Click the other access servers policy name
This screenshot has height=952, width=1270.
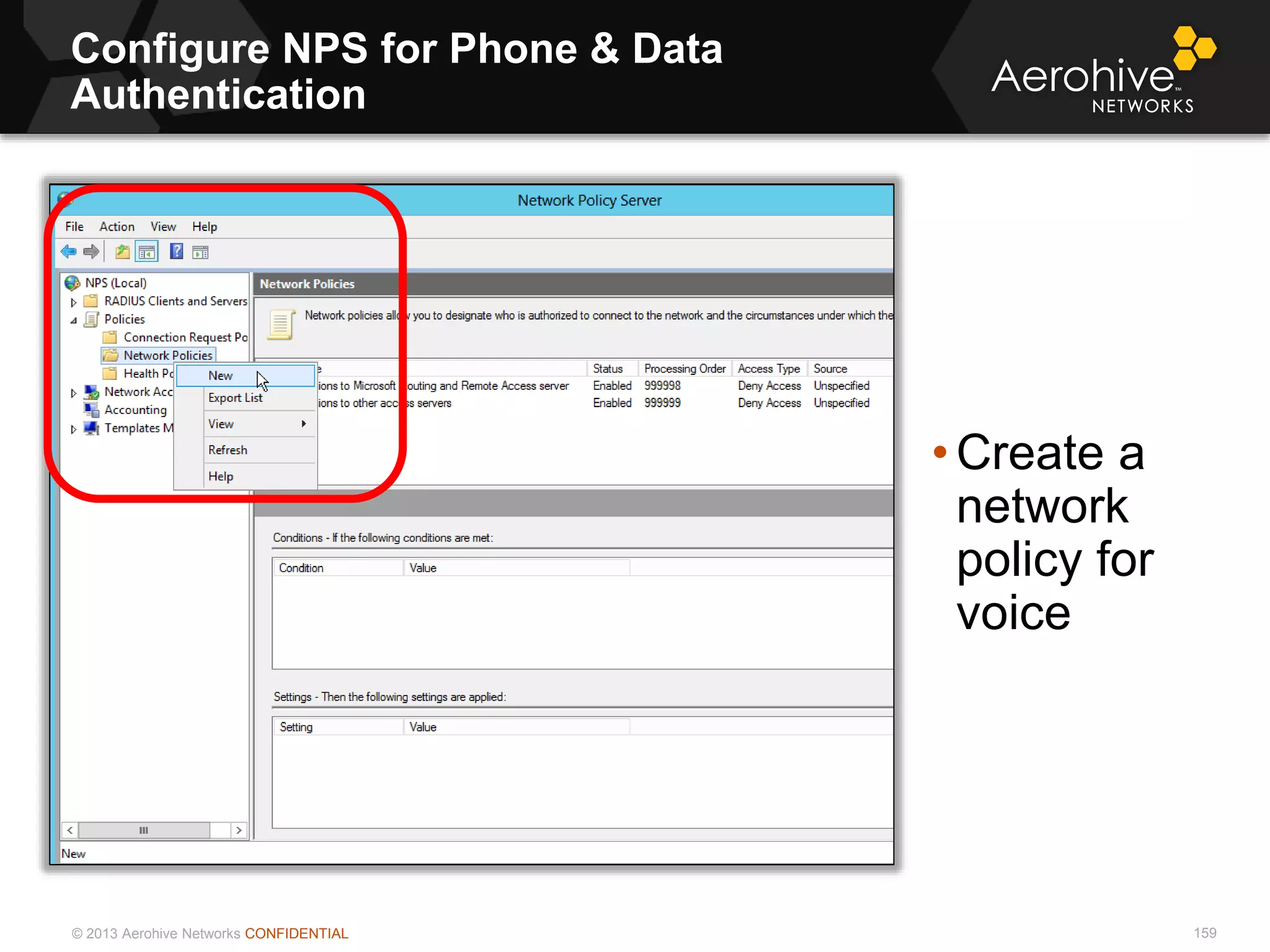385,403
